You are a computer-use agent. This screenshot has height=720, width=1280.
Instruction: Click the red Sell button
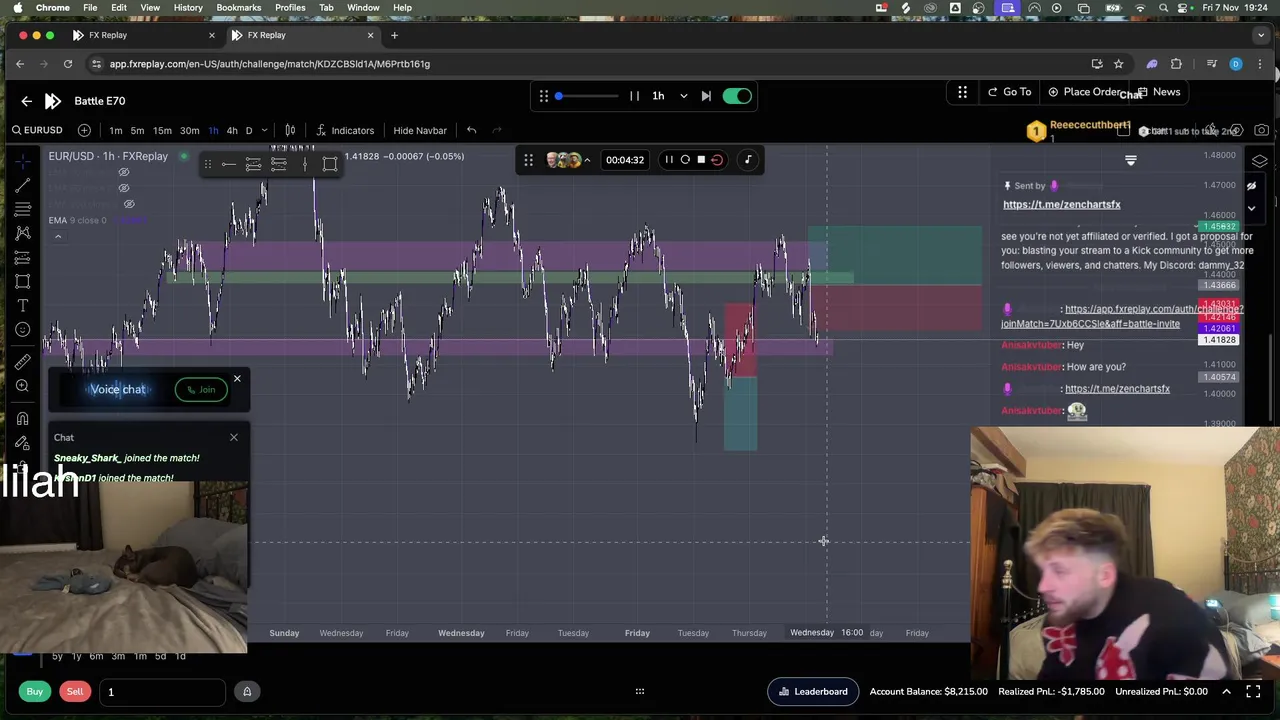[75, 692]
